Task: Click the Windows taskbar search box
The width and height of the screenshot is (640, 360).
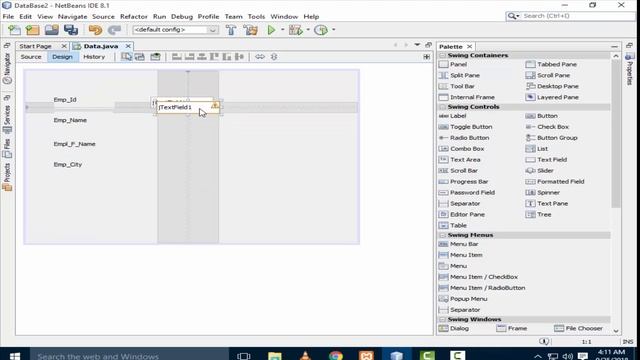Action: pos(129,355)
